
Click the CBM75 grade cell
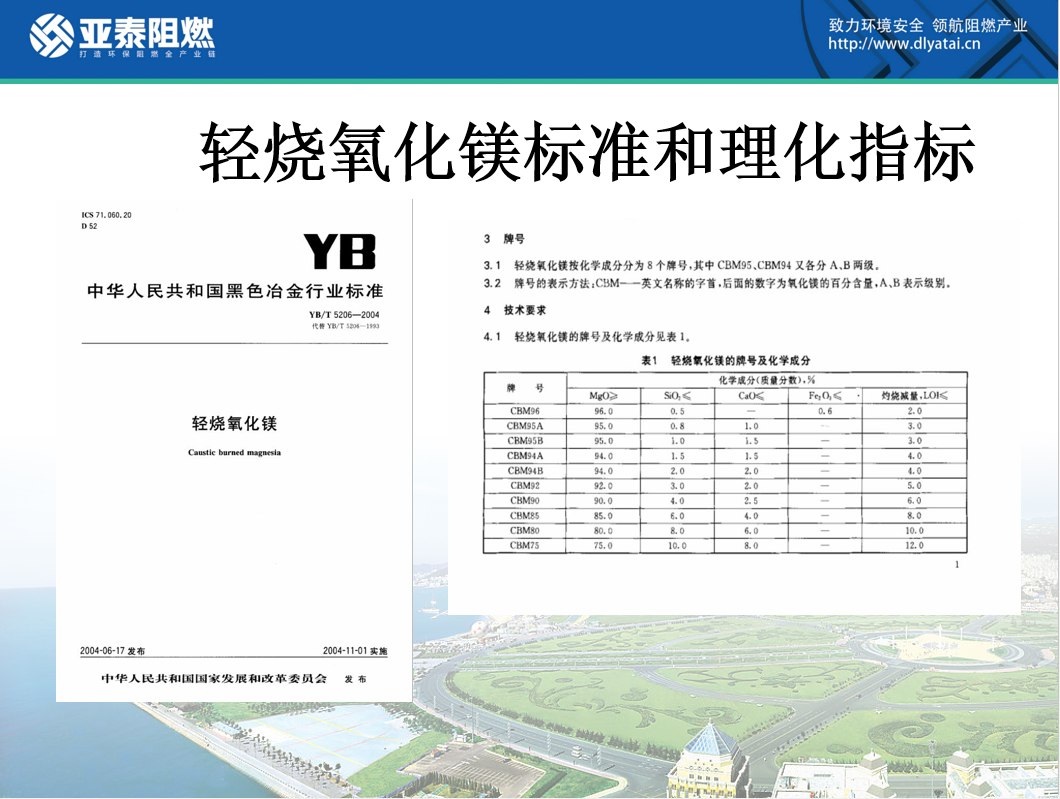coord(525,546)
